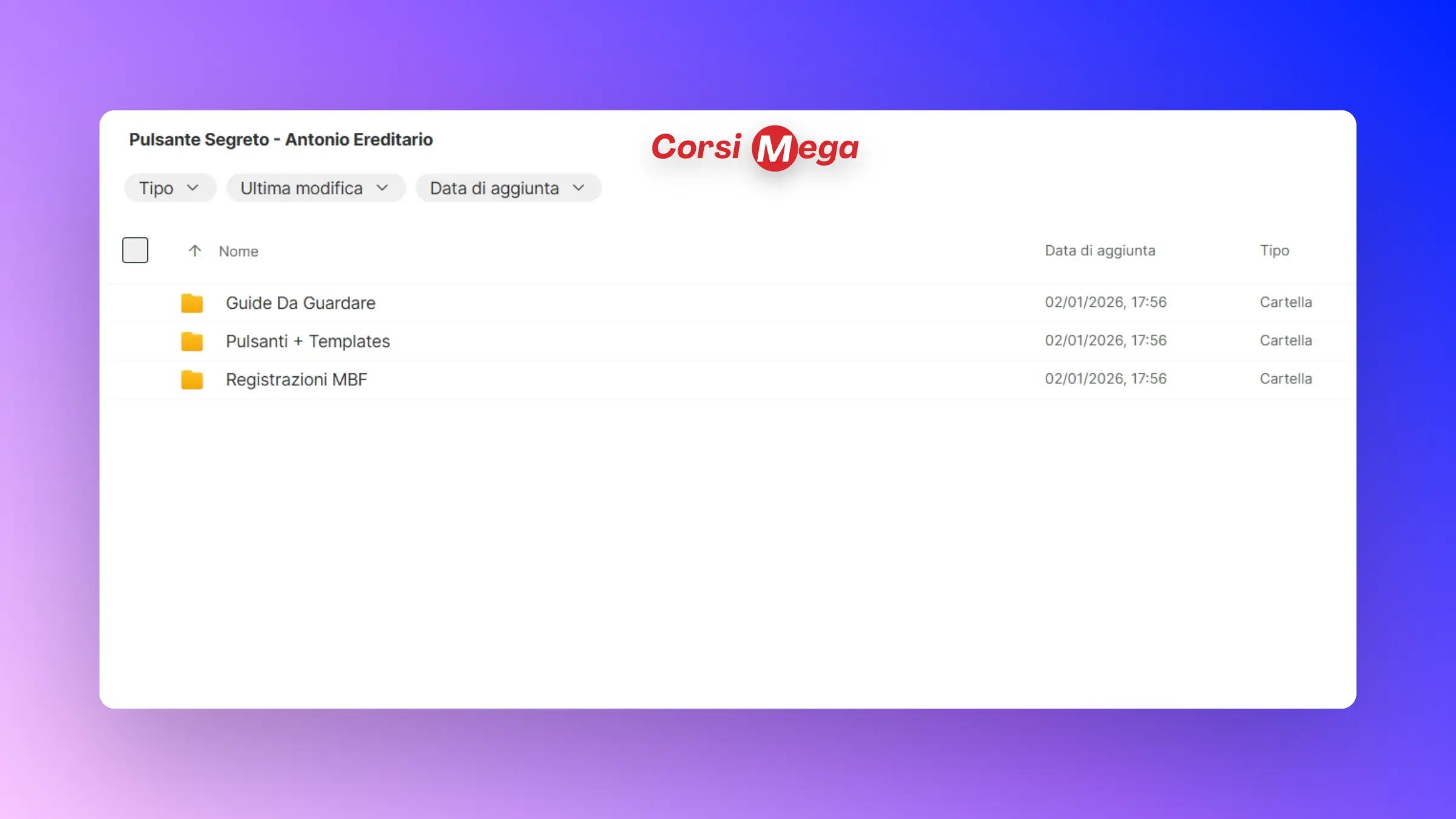Screen dimensions: 1456x819
Task: Click the Tipo column header
Action: click(x=1274, y=251)
